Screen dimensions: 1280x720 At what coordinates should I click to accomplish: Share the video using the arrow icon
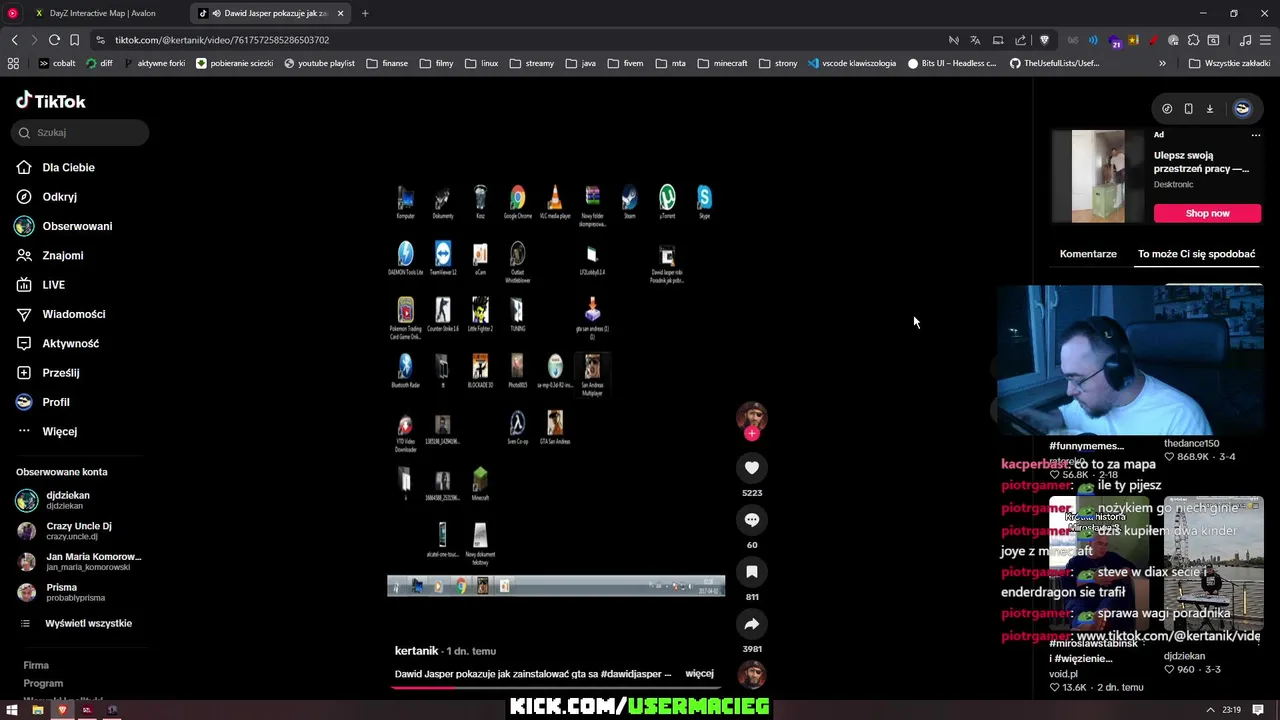point(752,623)
